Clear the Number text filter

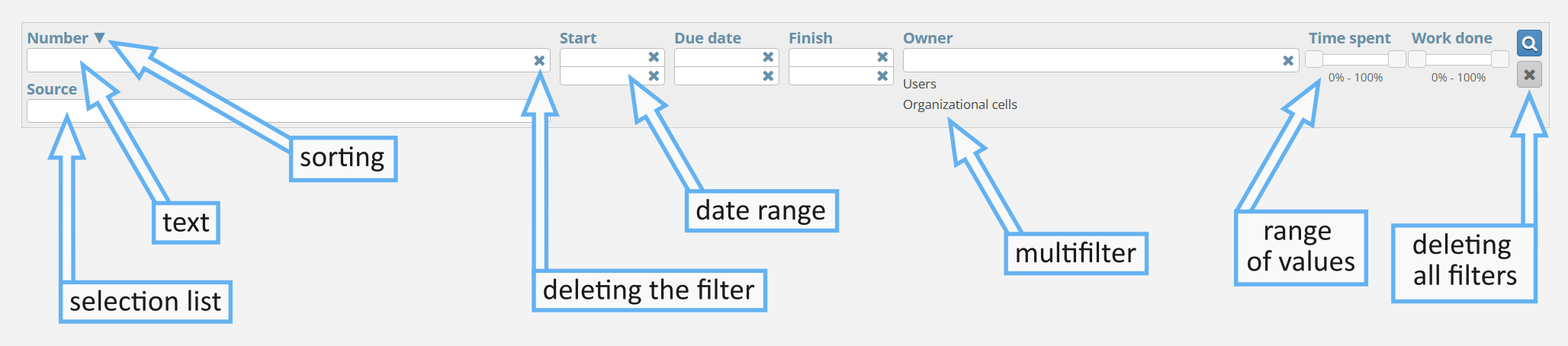[539, 60]
